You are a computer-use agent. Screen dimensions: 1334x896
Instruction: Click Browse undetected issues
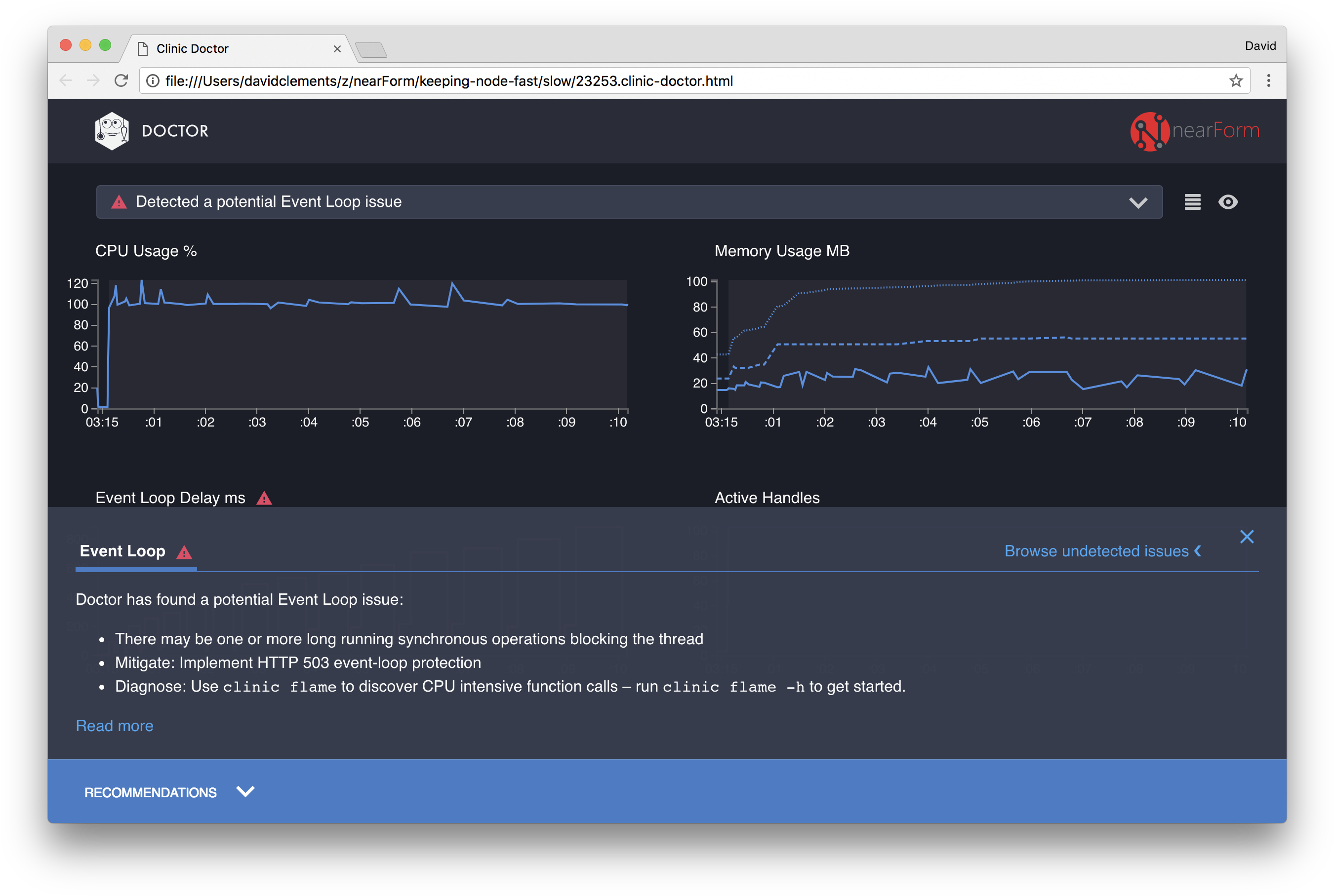click(1096, 551)
